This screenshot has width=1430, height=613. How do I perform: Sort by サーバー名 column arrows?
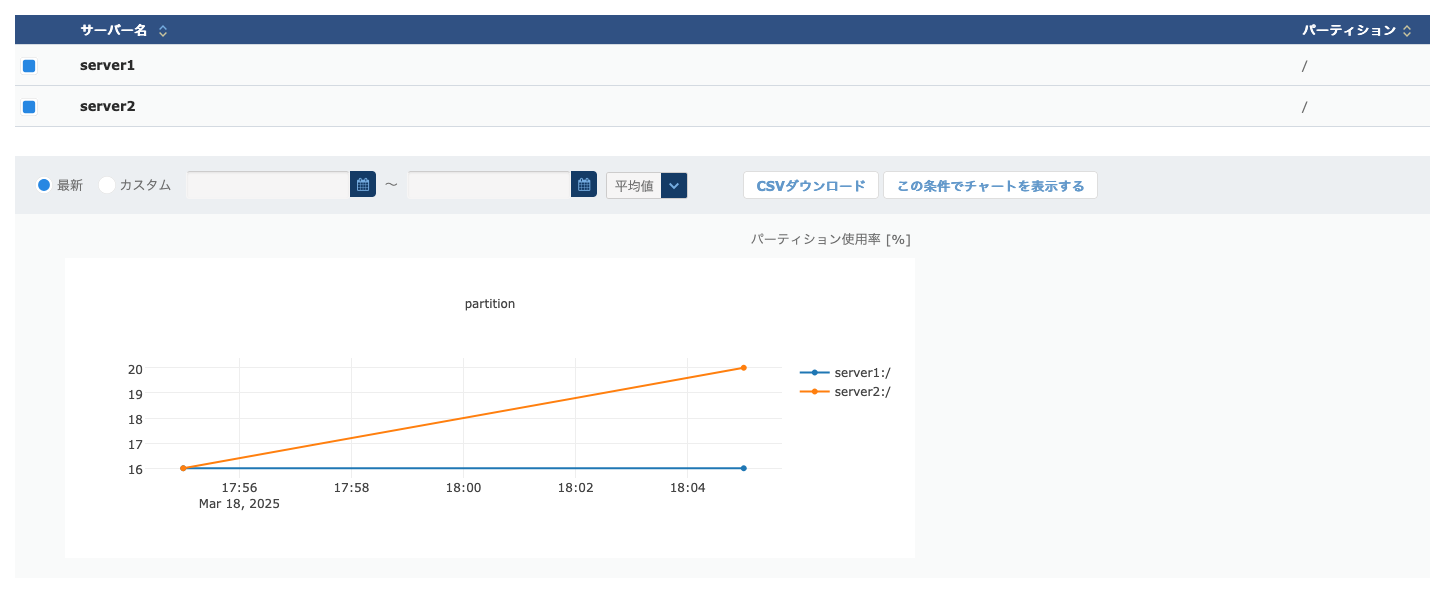[163, 31]
